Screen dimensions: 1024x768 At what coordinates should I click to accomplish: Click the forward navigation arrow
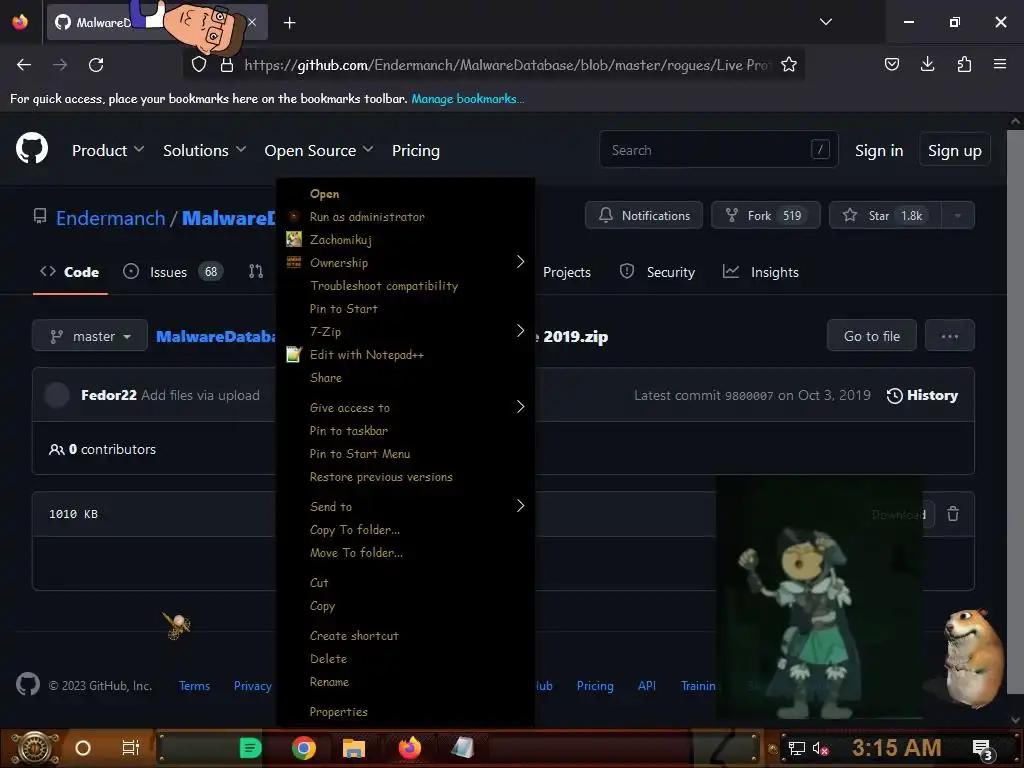(60, 65)
